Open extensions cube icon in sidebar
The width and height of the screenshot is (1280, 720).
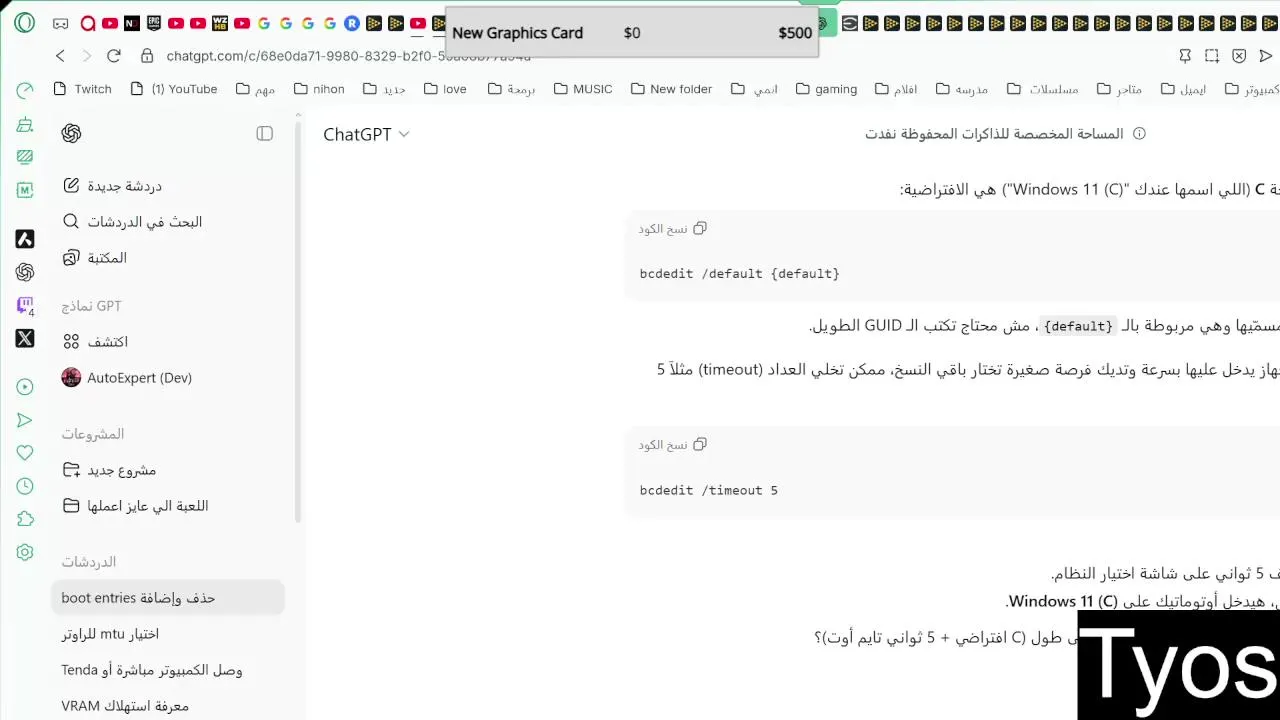pos(25,519)
